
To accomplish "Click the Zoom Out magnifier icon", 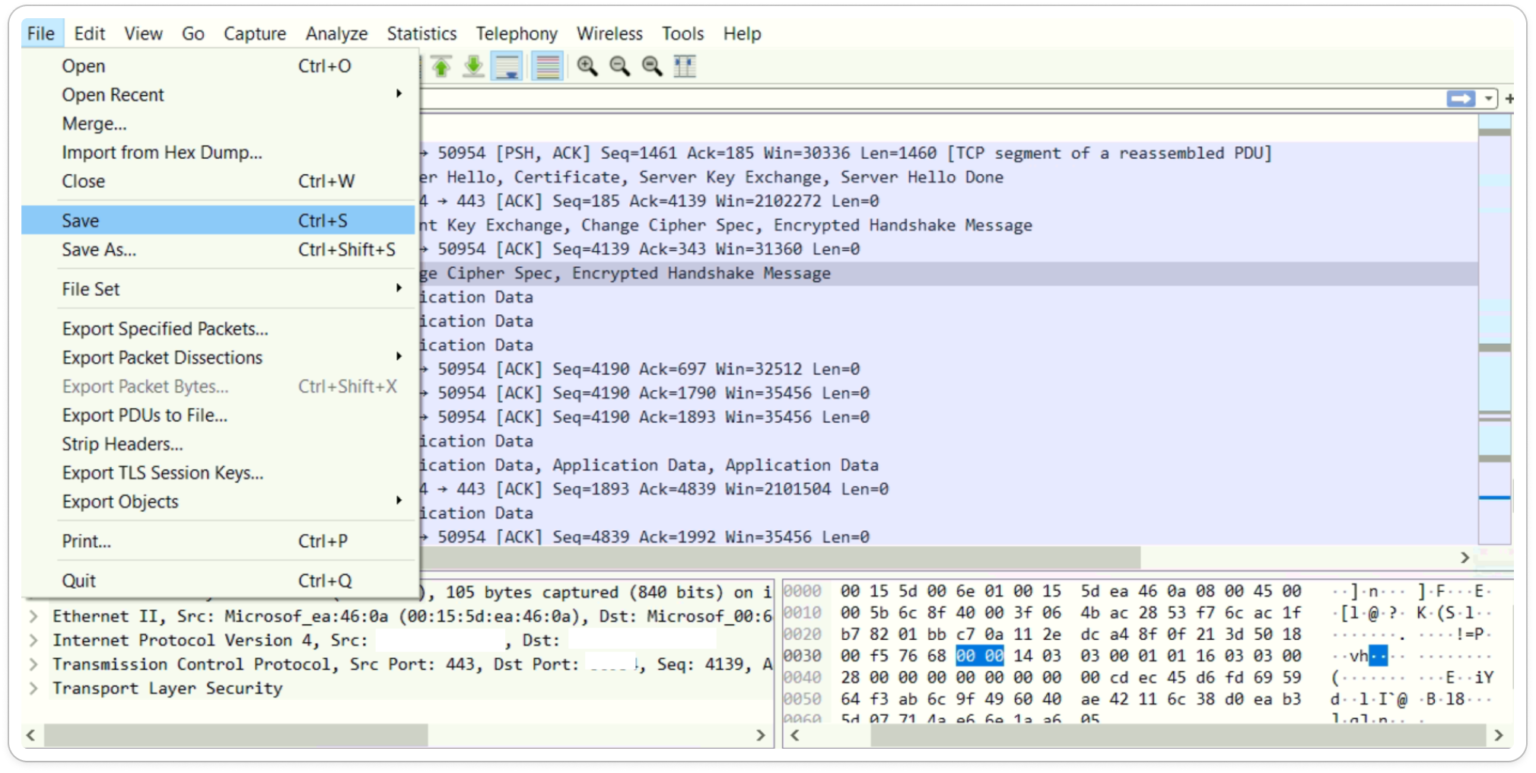I will (617, 67).
